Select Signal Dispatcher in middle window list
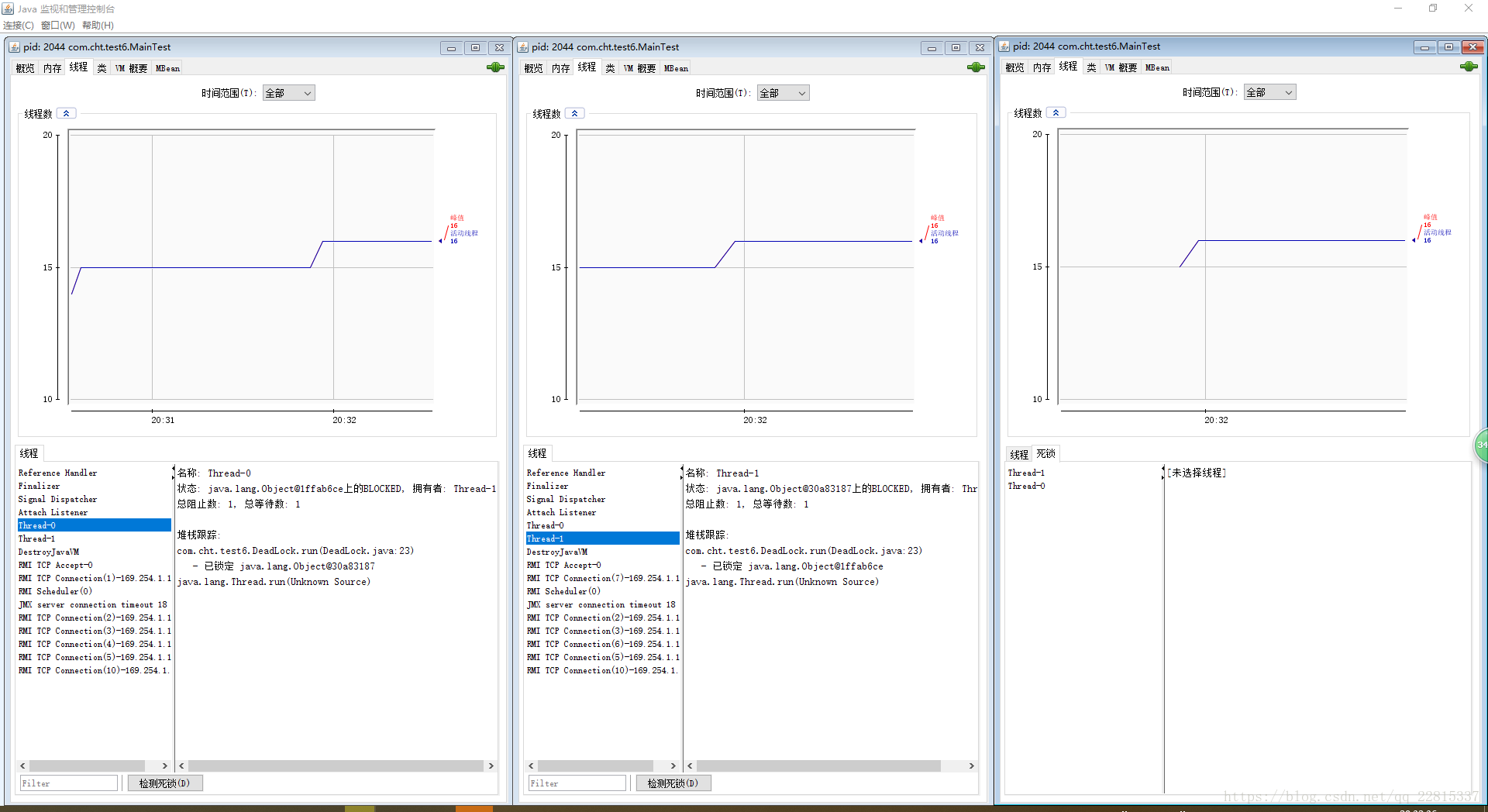This screenshot has width=1488, height=812. tap(602, 499)
